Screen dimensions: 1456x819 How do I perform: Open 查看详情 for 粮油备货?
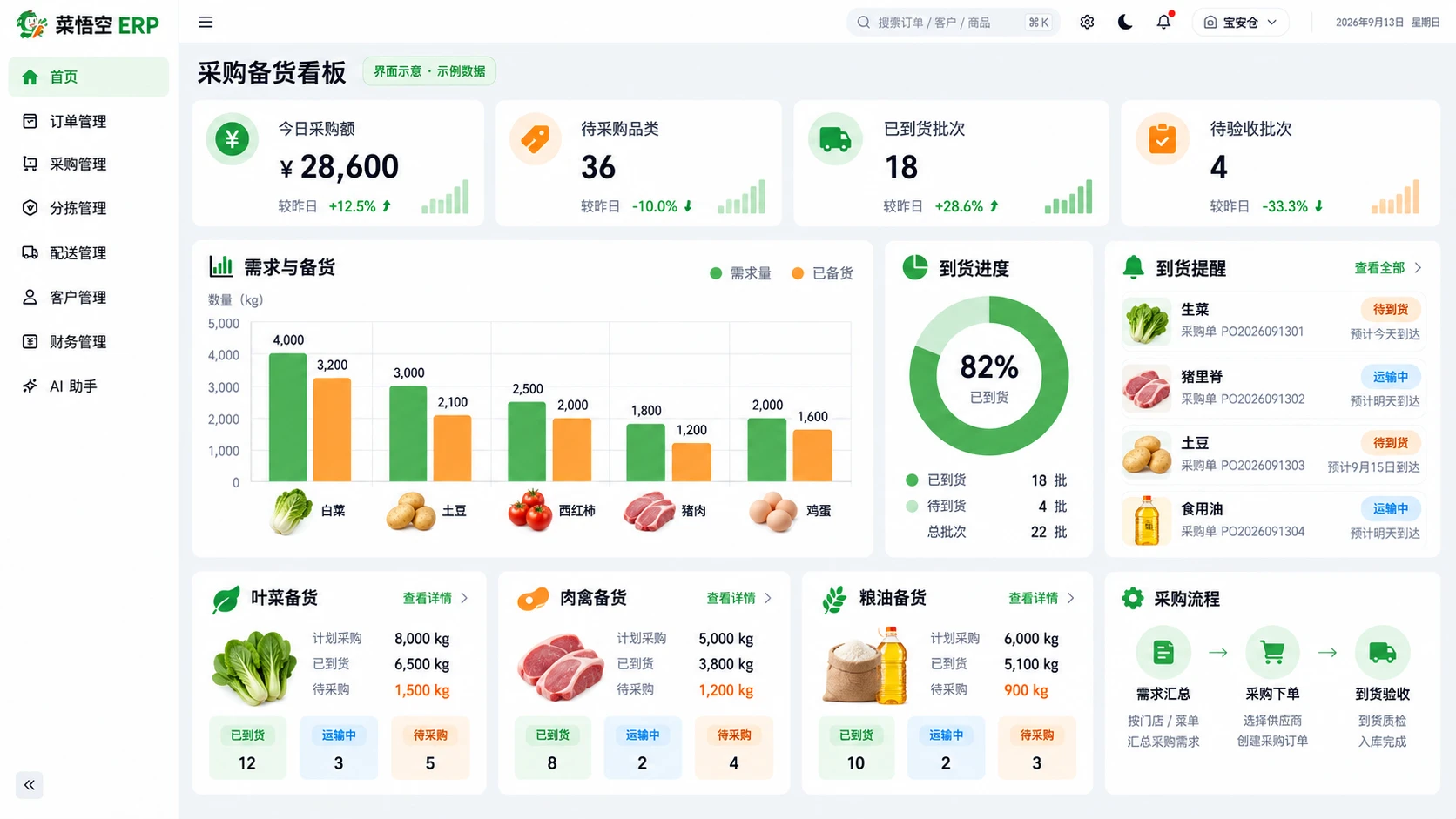1041,598
